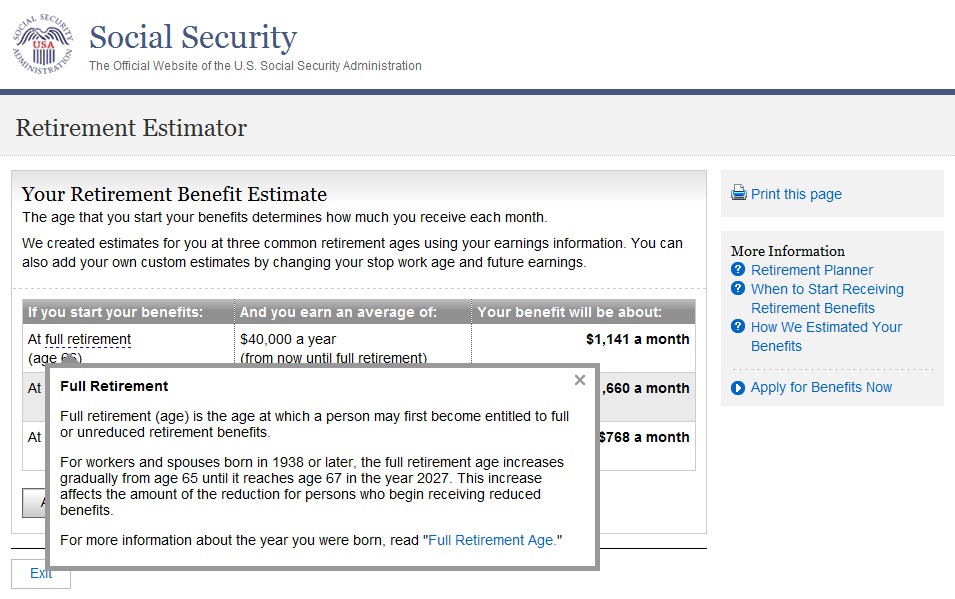Click the printer icon
The height and width of the screenshot is (599, 955).
739,193
